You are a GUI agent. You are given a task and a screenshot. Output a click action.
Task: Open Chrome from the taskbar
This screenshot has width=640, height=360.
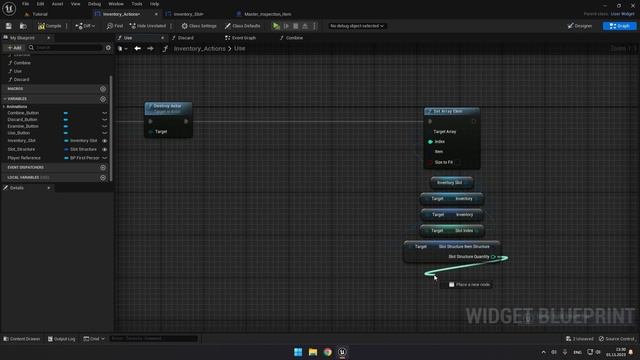[327, 352]
